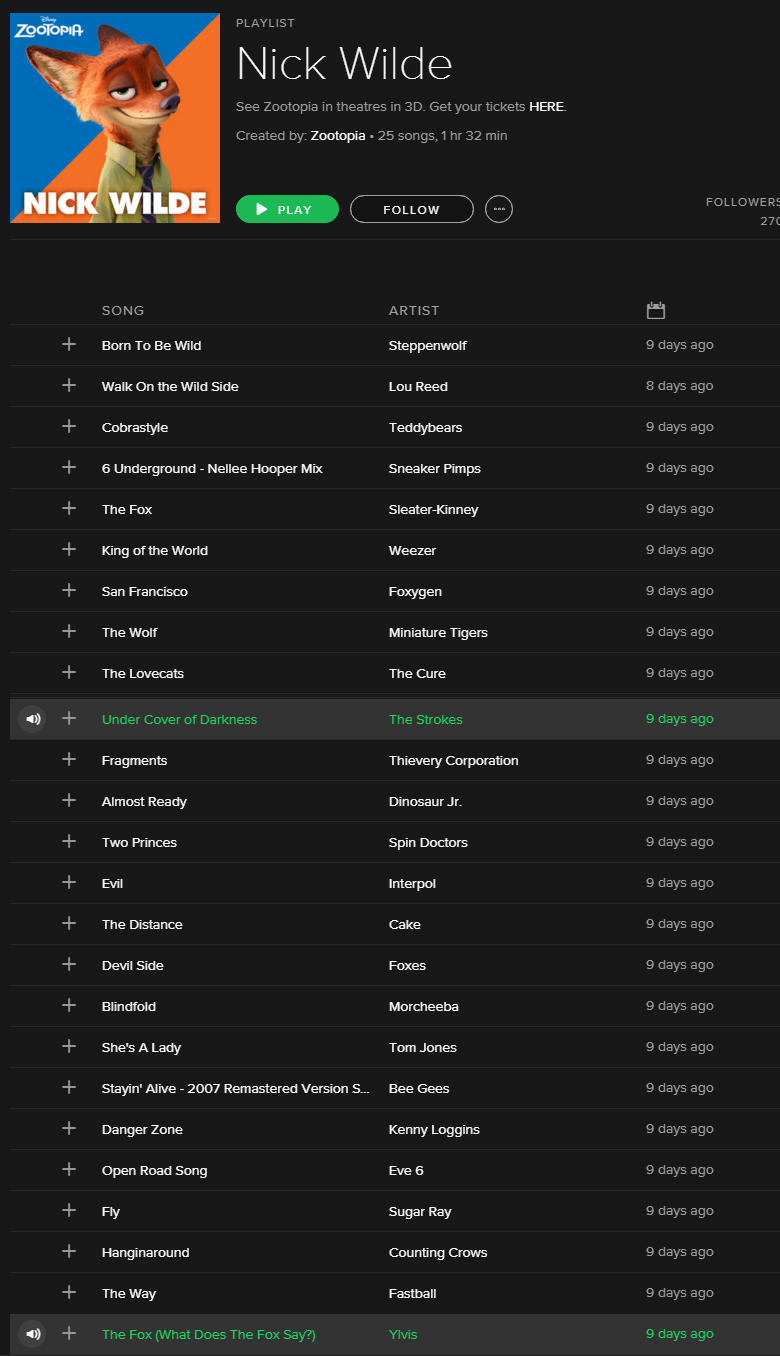Sort tracks by the ARTIST column header
Viewport: 780px width, 1356px height.
click(x=414, y=311)
